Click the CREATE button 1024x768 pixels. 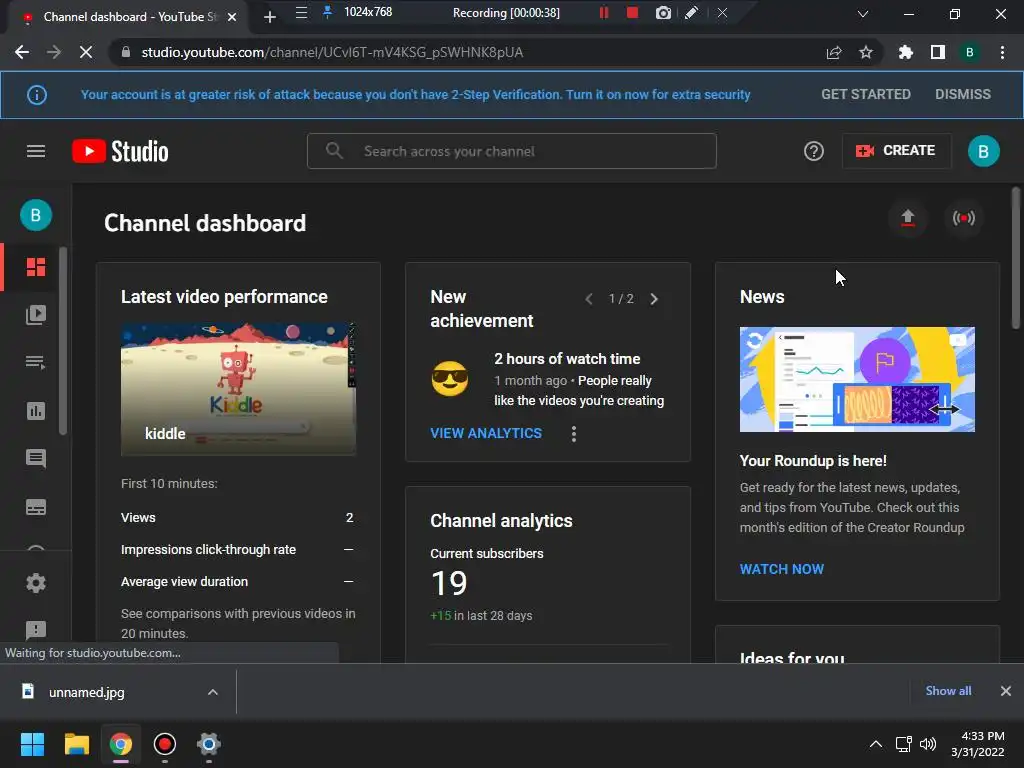896,151
